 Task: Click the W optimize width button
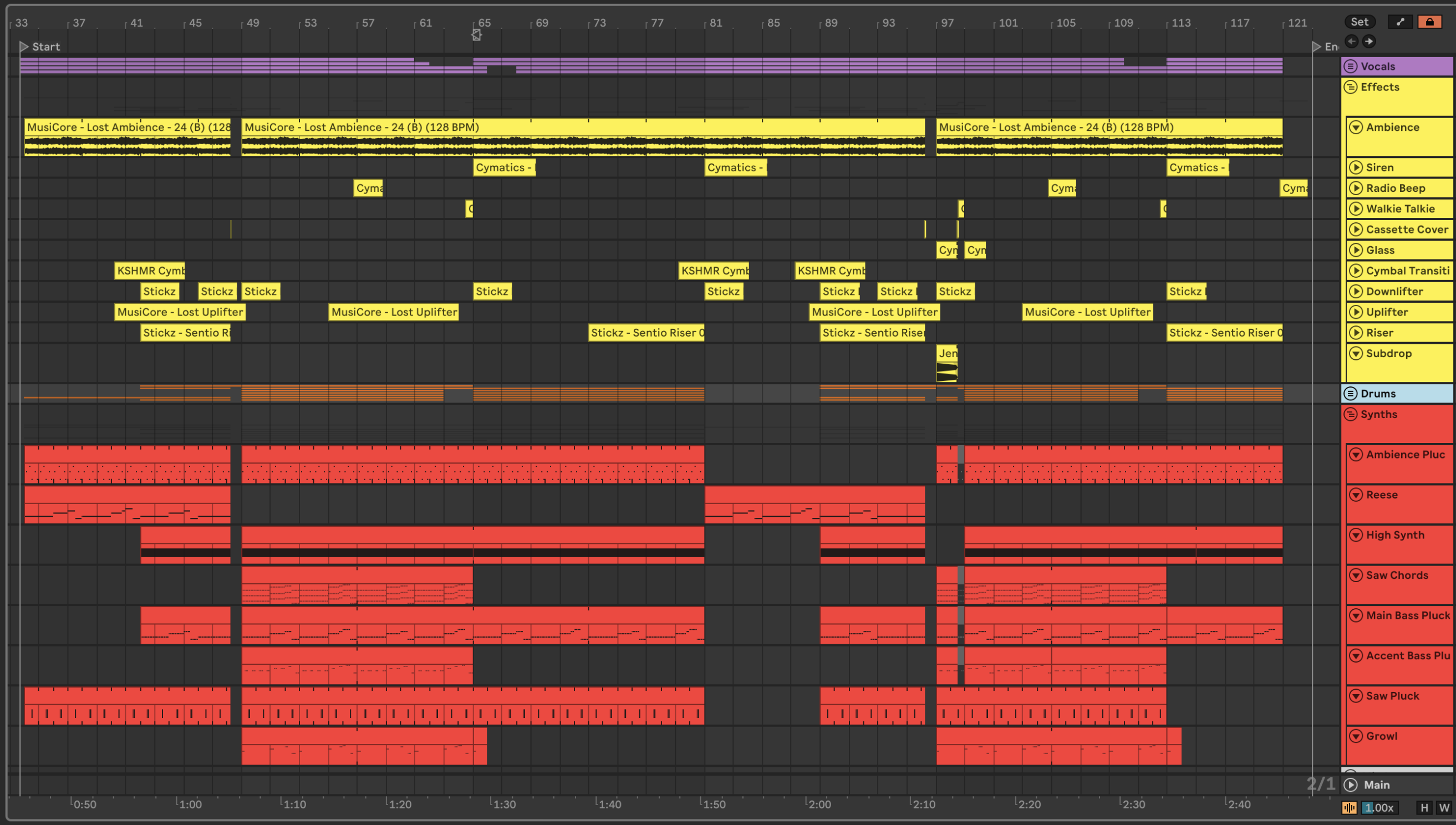pyautogui.click(x=1444, y=808)
